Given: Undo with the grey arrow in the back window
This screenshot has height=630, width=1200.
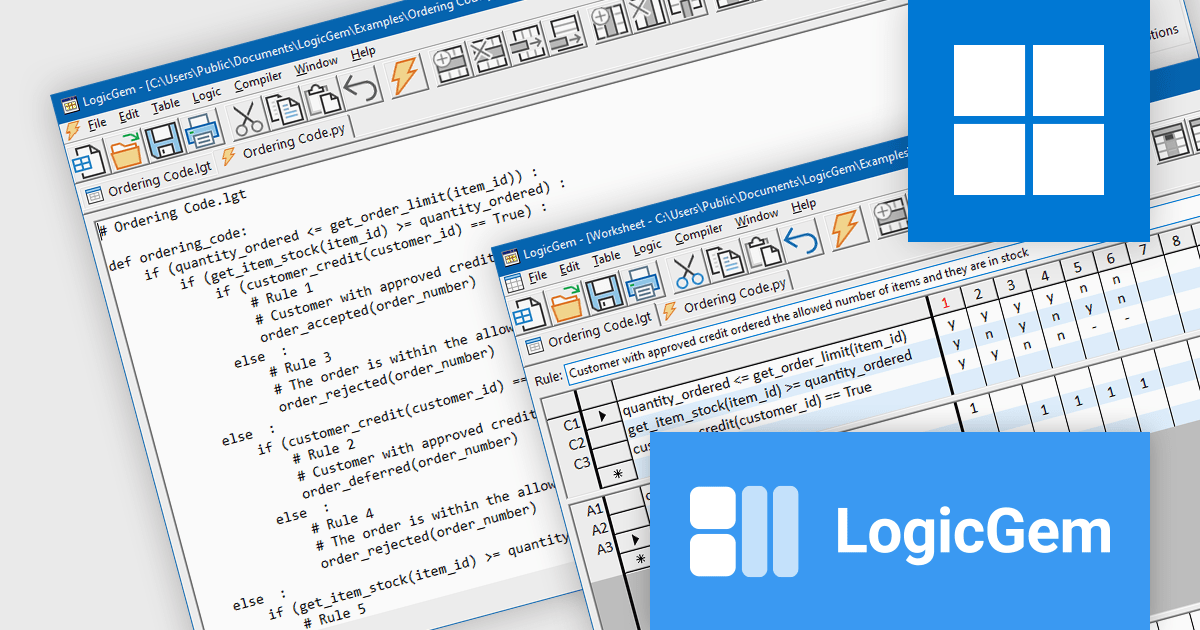Looking at the screenshot, I should point(360,87).
